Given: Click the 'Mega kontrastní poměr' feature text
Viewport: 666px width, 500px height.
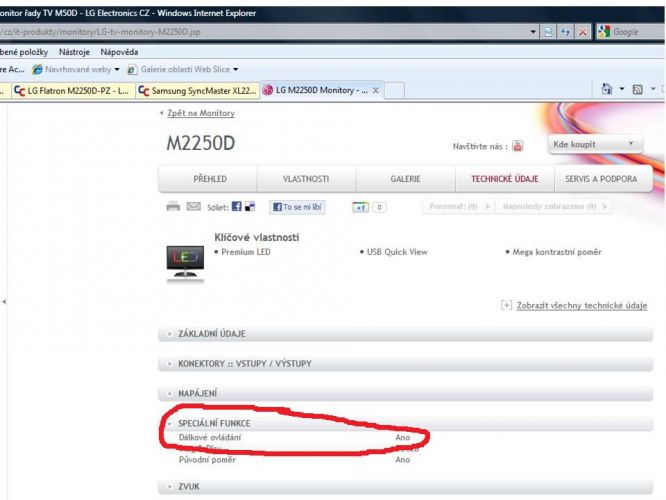Looking at the screenshot, I should pyautogui.click(x=557, y=252).
